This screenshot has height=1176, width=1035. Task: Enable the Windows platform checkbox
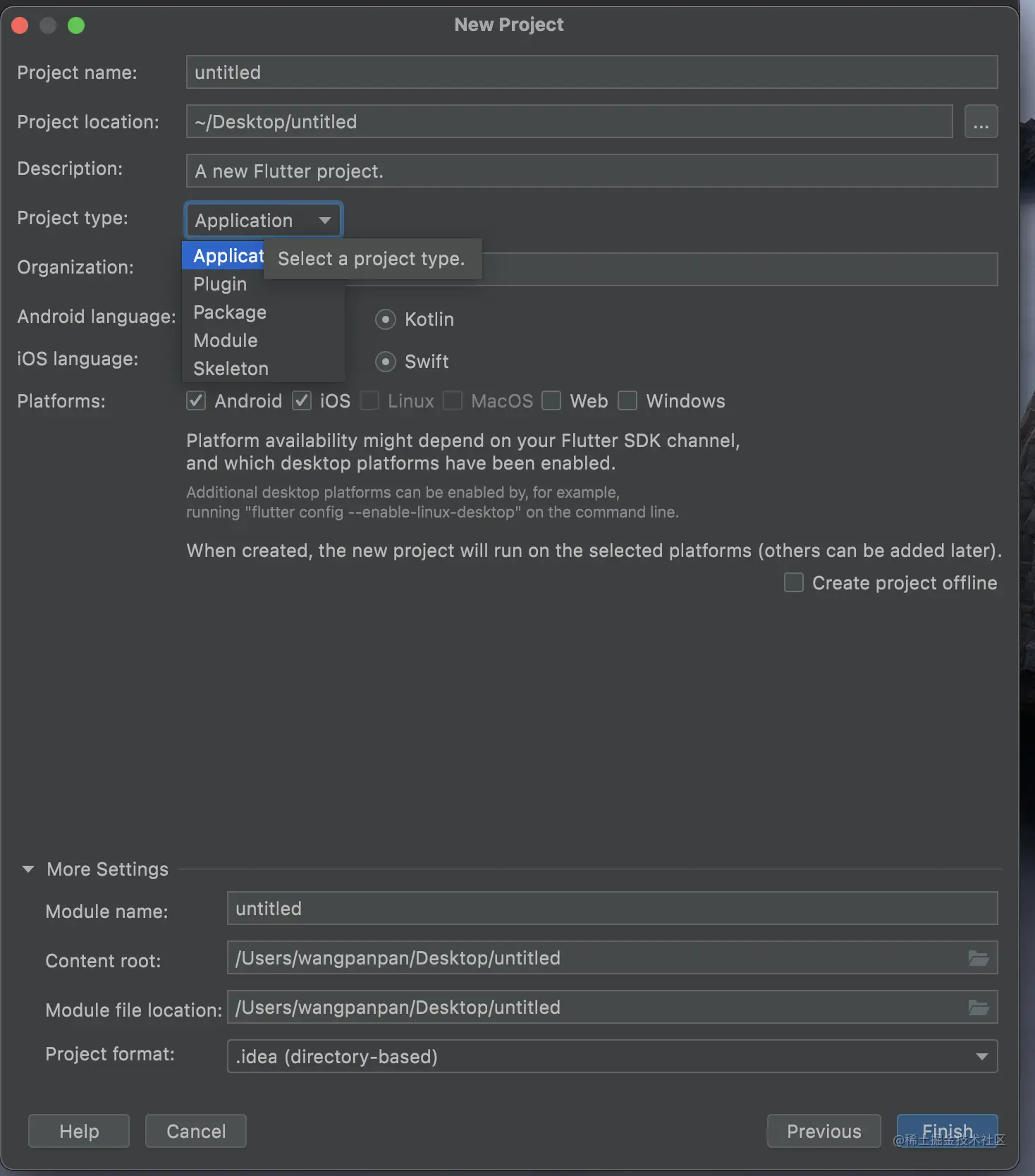click(x=627, y=401)
